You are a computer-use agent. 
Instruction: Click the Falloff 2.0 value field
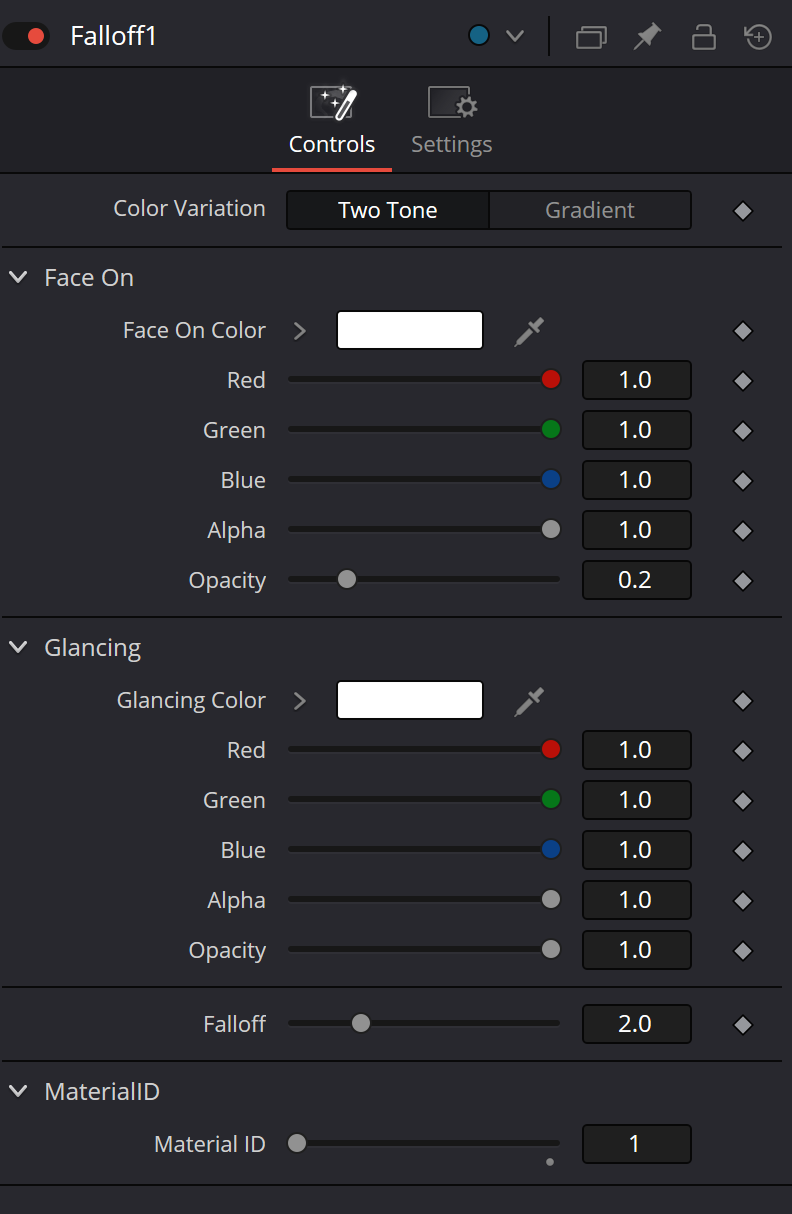637,1024
